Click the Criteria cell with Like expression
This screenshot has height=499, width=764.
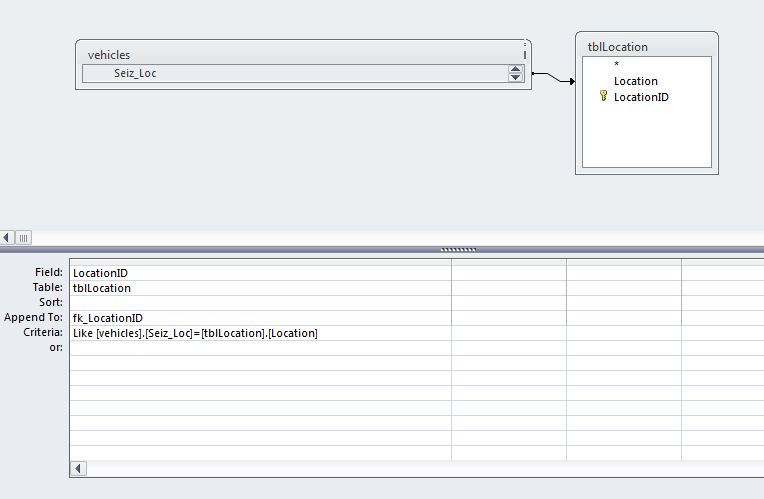tap(260, 333)
